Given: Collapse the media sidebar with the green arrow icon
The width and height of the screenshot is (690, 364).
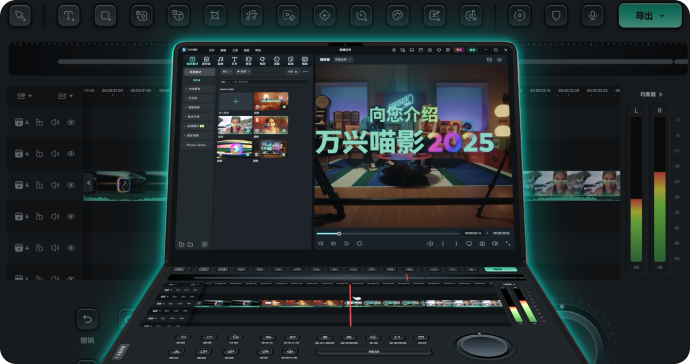Looking at the screenshot, I should (x=205, y=244).
